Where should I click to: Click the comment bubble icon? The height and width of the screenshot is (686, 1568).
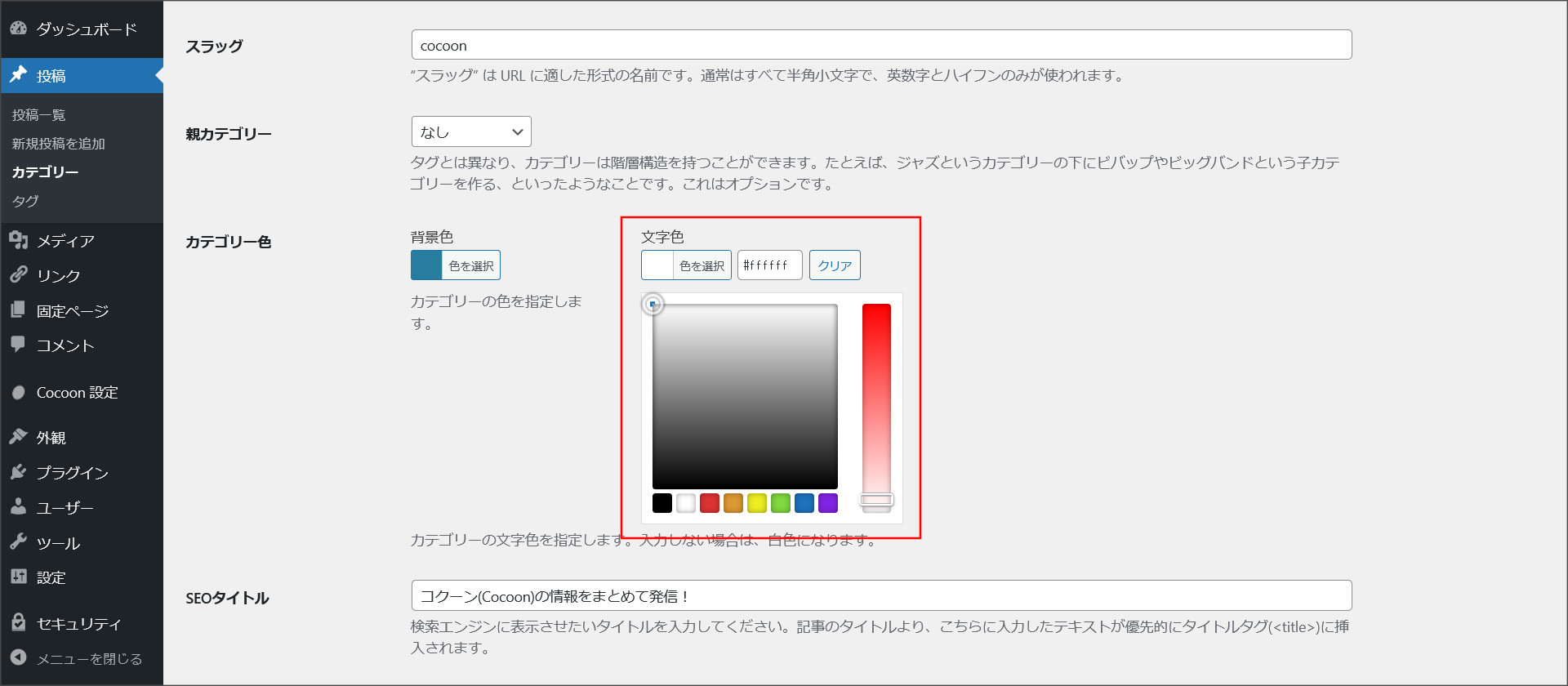pyautogui.click(x=19, y=345)
